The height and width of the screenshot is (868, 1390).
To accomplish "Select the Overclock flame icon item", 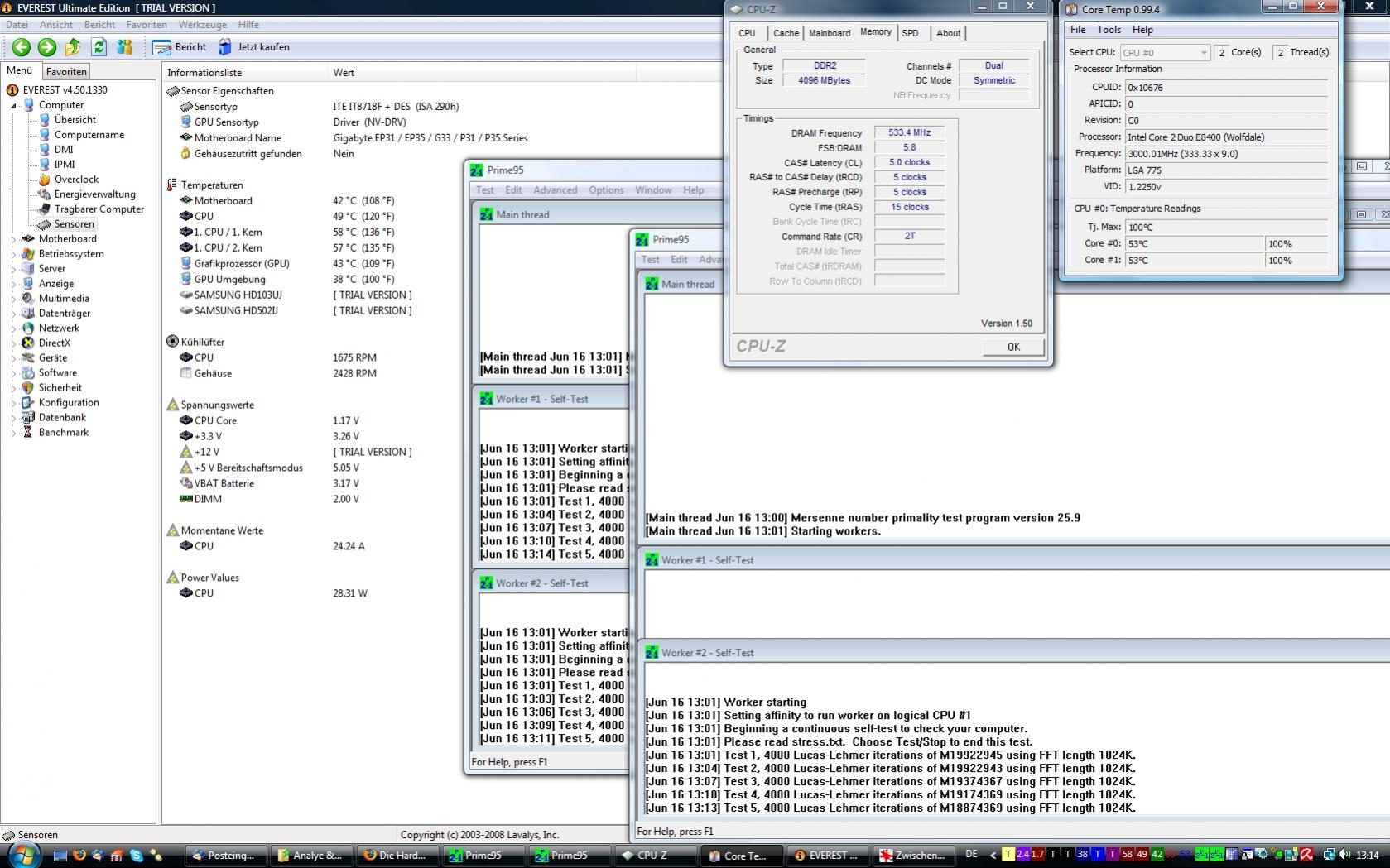I will pos(45,180).
